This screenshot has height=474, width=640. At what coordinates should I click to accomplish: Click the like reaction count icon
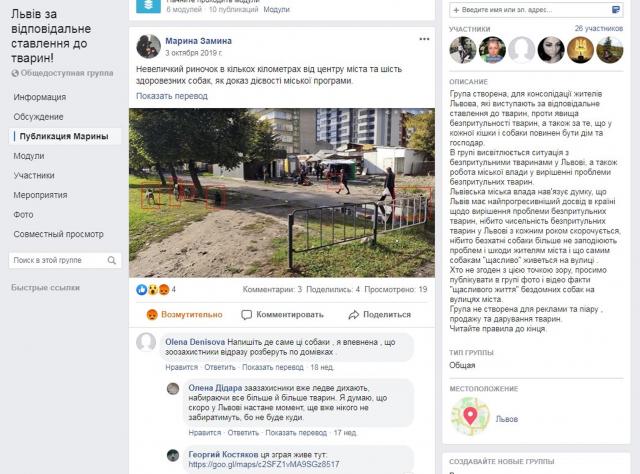pos(141,289)
